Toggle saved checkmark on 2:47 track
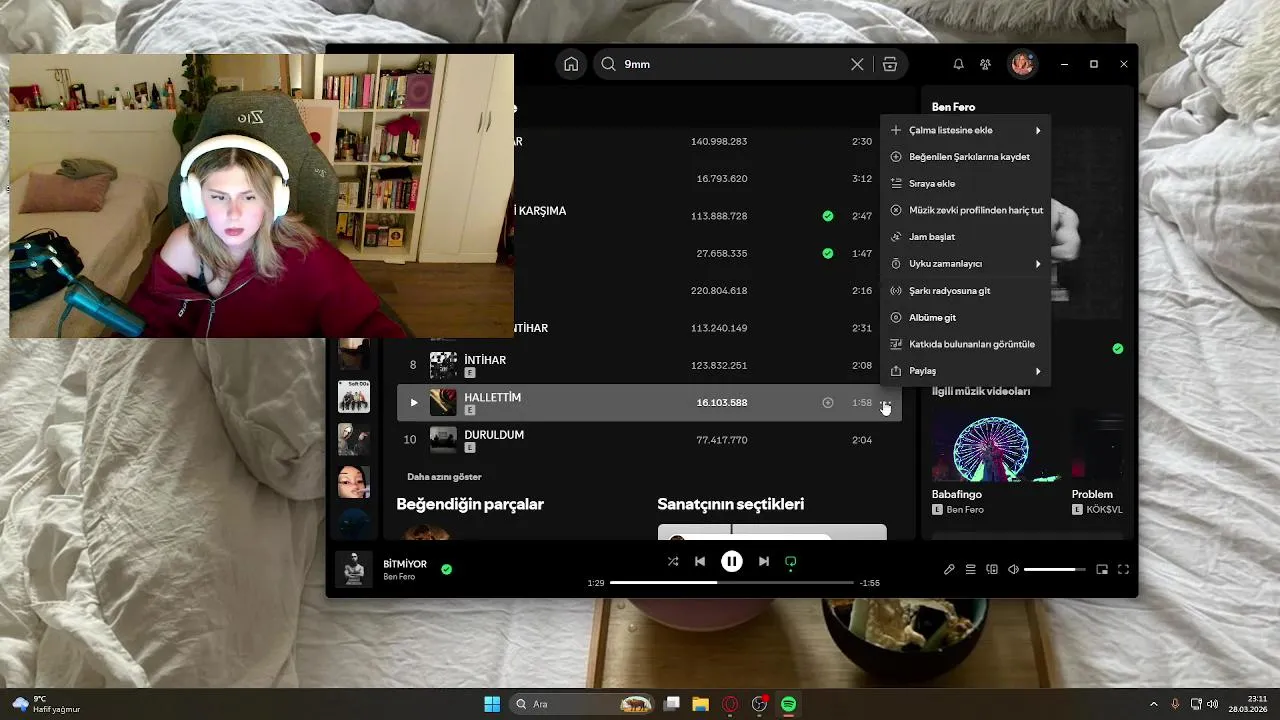1280x720 pixels. (x=827, y=216)
